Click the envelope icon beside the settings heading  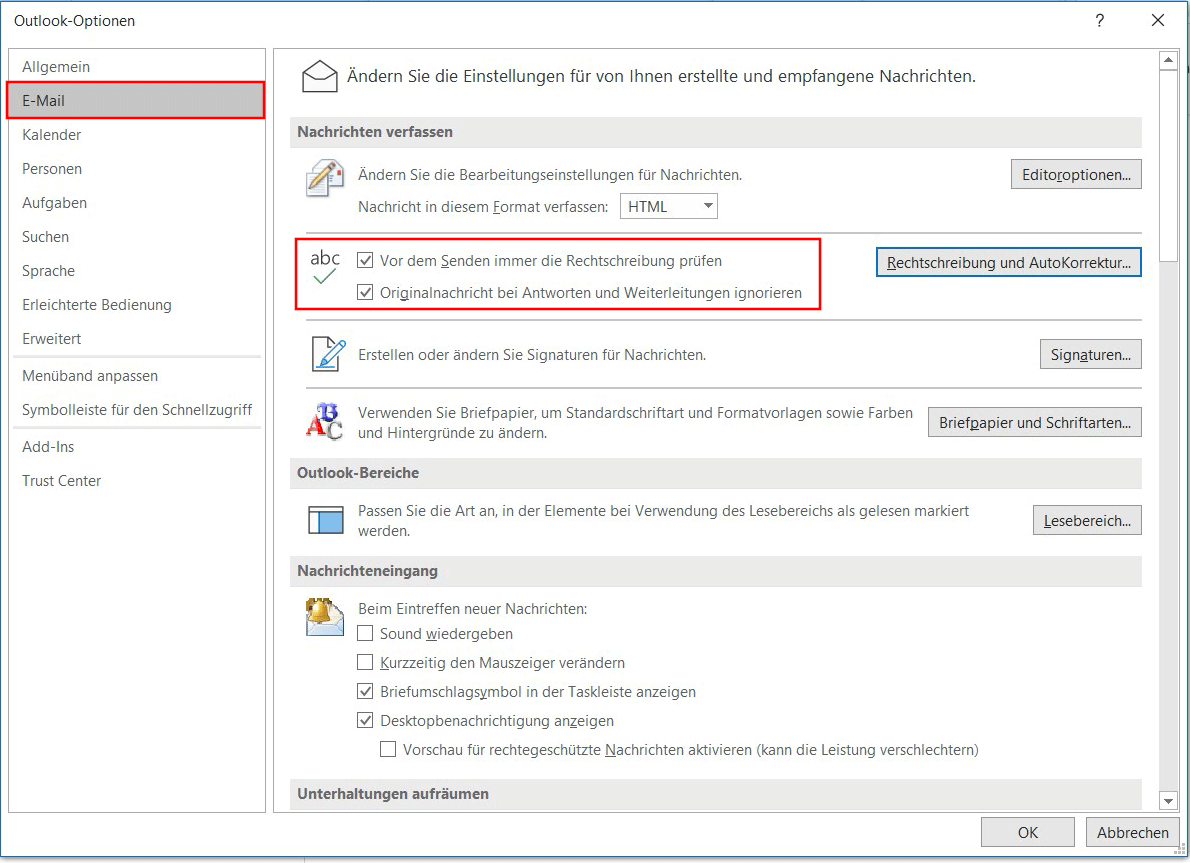[x=320, y=77]
